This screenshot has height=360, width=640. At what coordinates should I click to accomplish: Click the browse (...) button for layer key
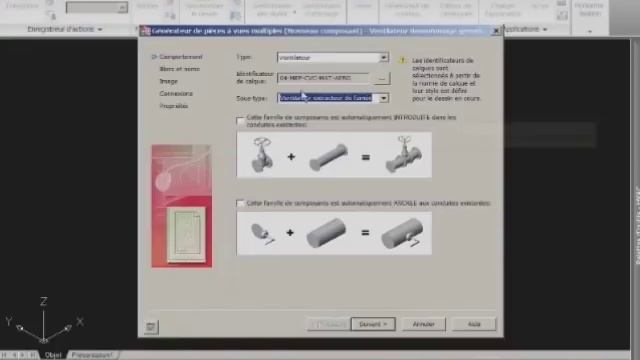381,78
